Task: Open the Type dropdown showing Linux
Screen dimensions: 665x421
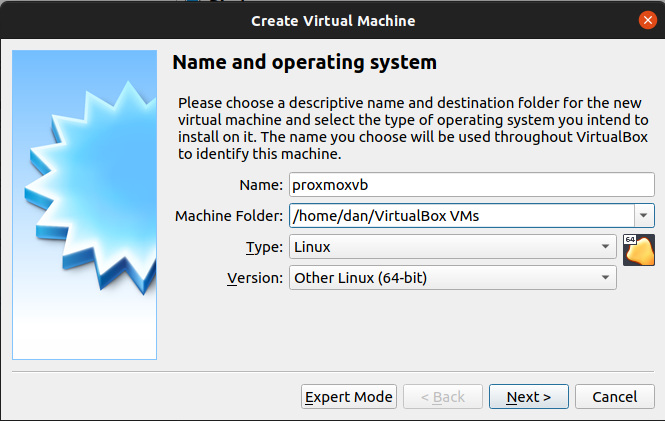Action: pyautogui.click(x=452, y=246)
